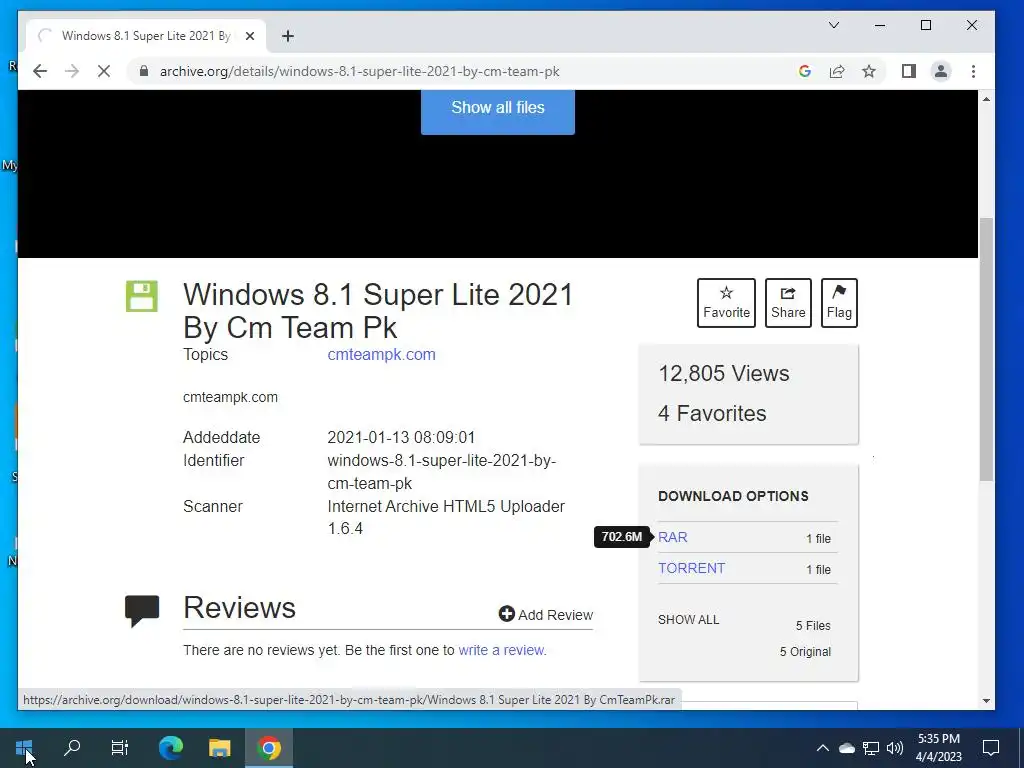Click the green floppy disk software icon

click(x=142, y=296)
